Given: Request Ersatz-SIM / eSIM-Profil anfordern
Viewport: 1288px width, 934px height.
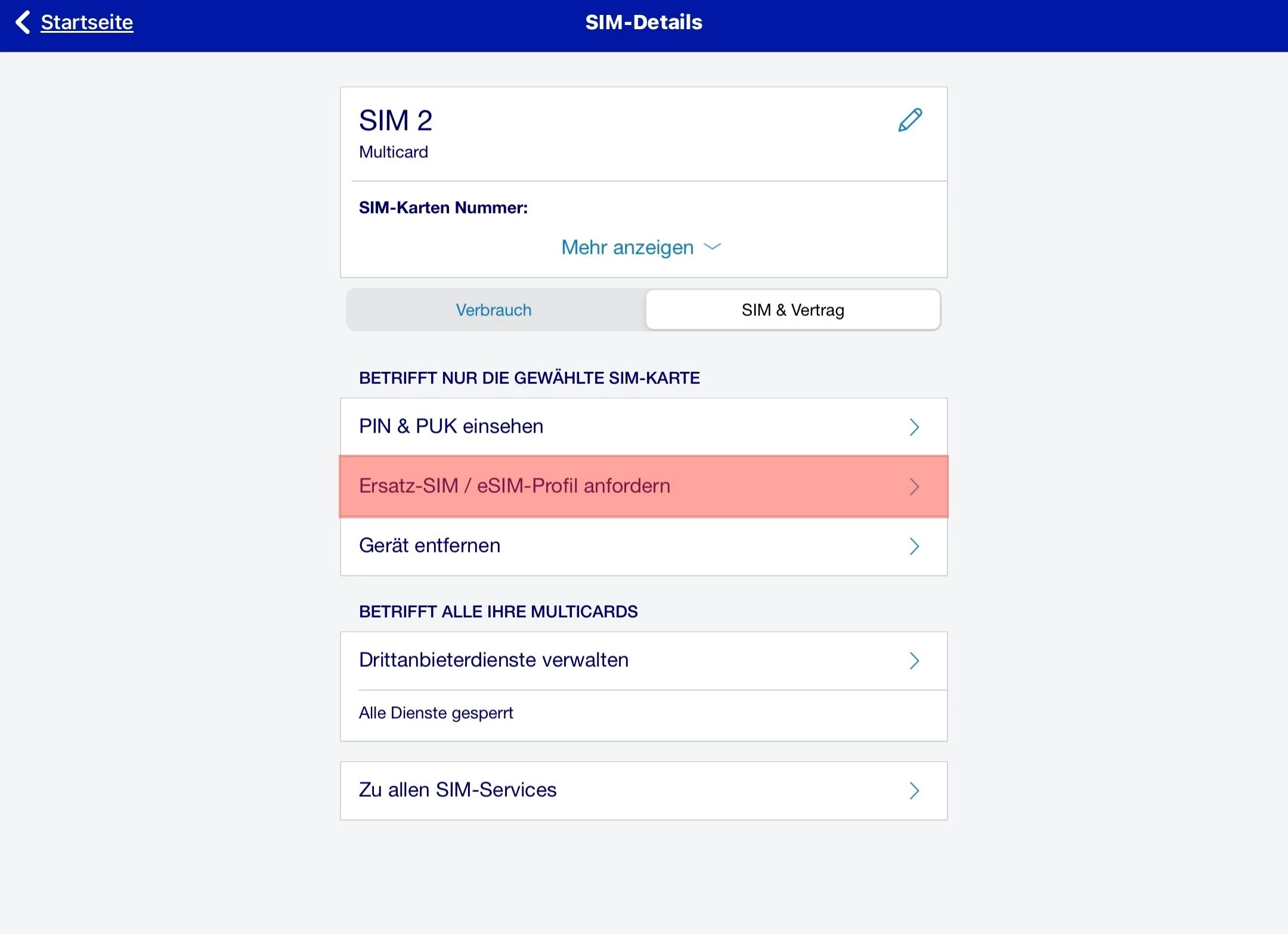Looking at the screenshot, I should click(514, 486).
